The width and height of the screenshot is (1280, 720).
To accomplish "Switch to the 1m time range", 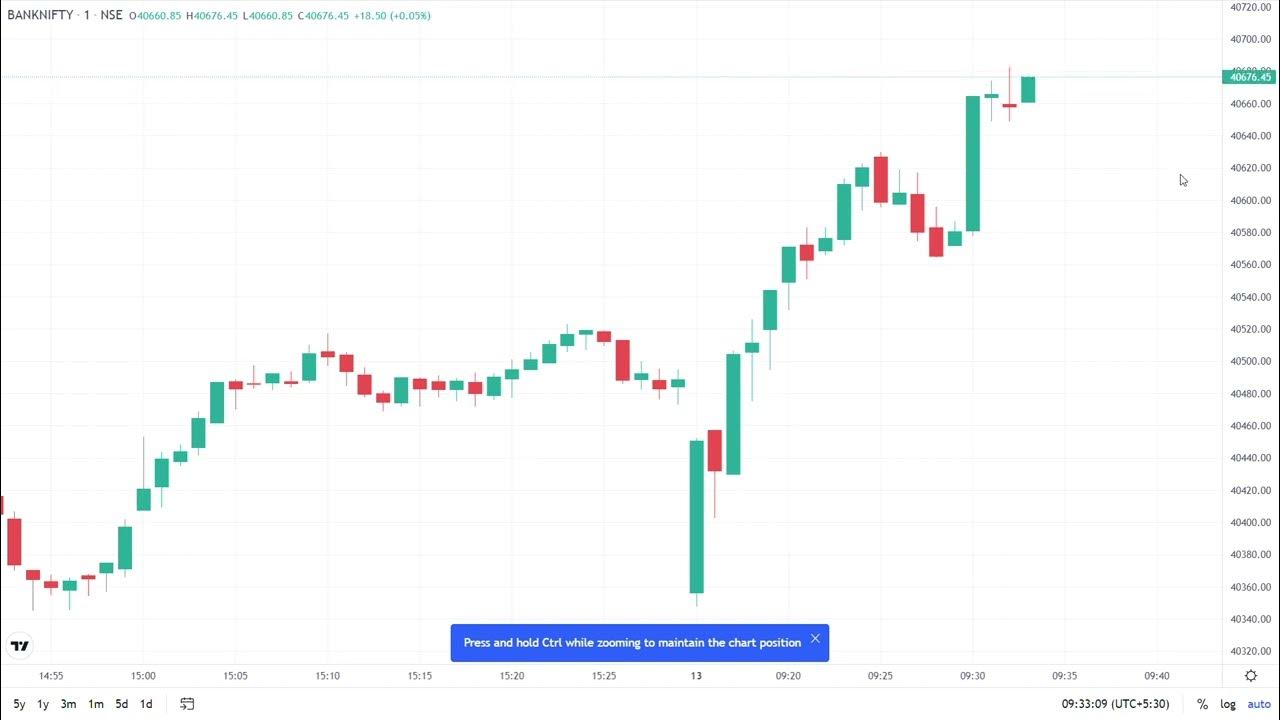I will tap(95, 704).
